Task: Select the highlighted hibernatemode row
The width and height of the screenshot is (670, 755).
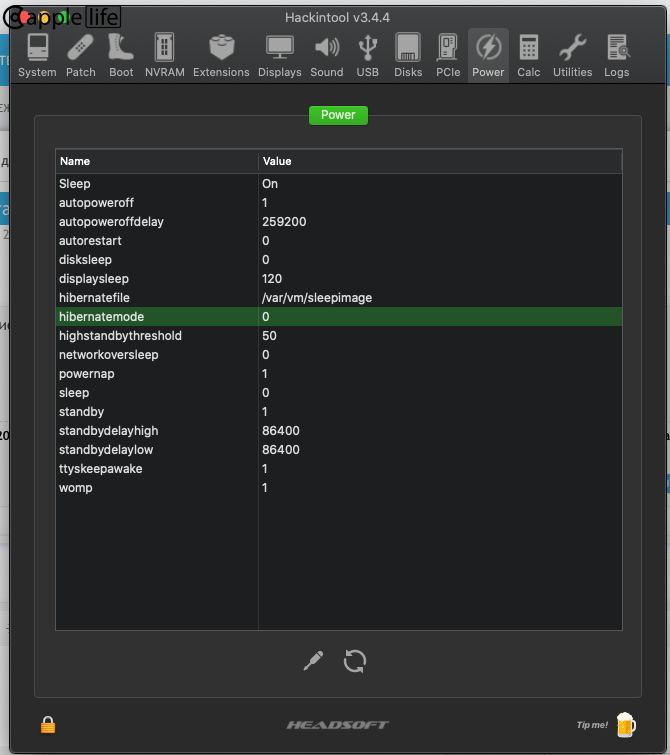Action: (339, 317)
